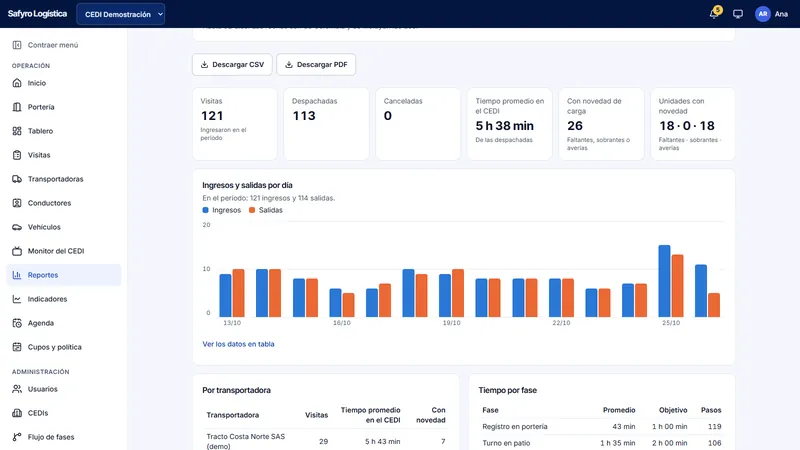Click the Pasos column header

click(x=711, y=410)
